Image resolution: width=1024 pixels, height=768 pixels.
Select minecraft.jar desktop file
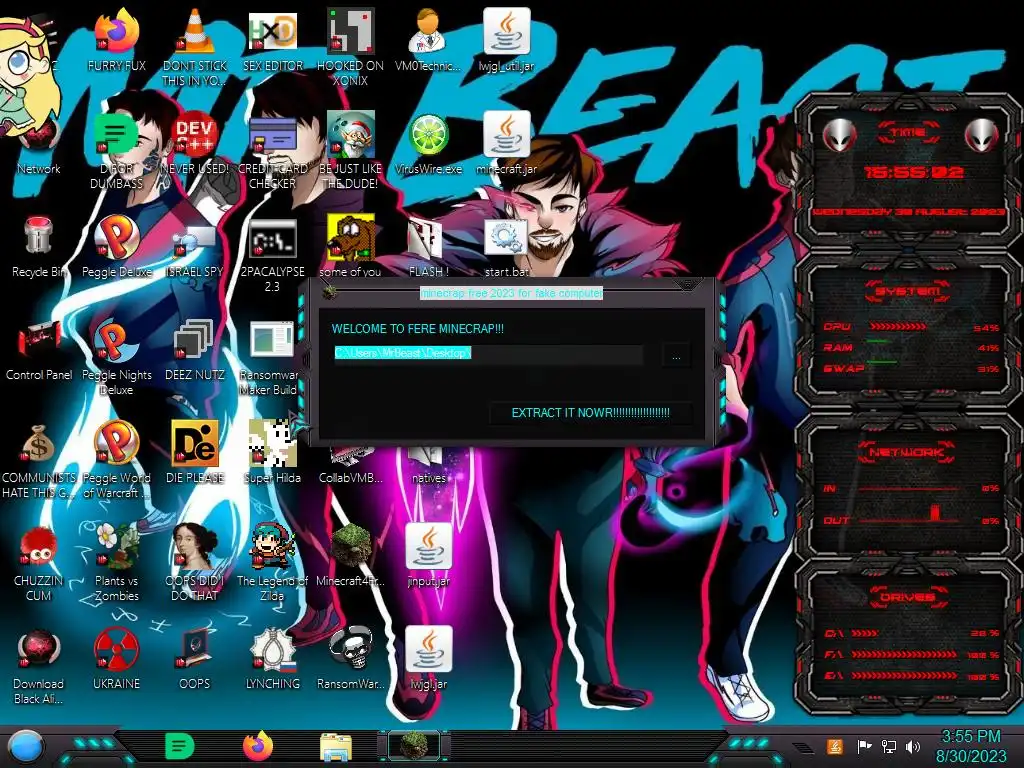point(507,135)
